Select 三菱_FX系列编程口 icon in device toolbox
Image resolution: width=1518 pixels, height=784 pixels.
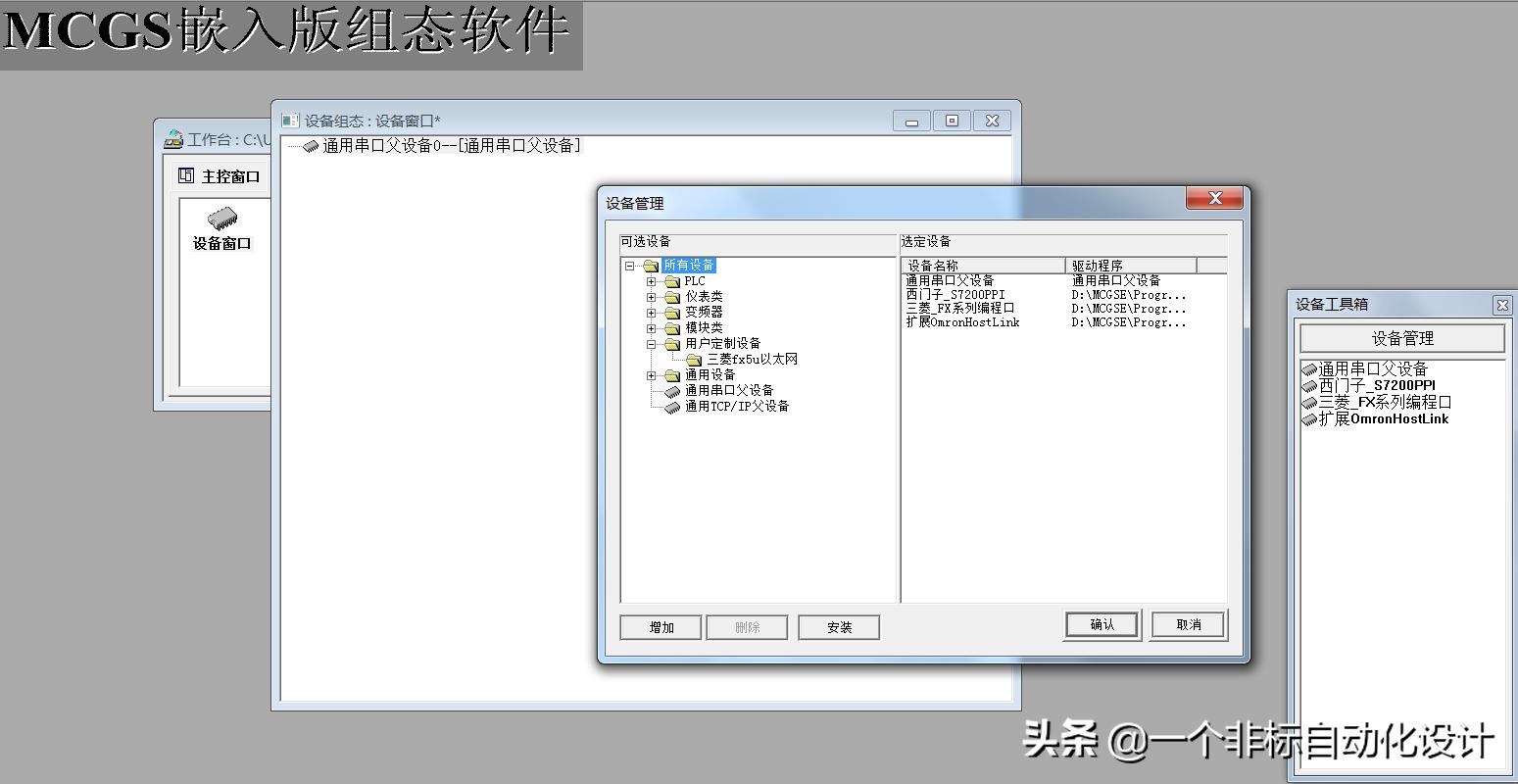click(x=1310, y=402)
